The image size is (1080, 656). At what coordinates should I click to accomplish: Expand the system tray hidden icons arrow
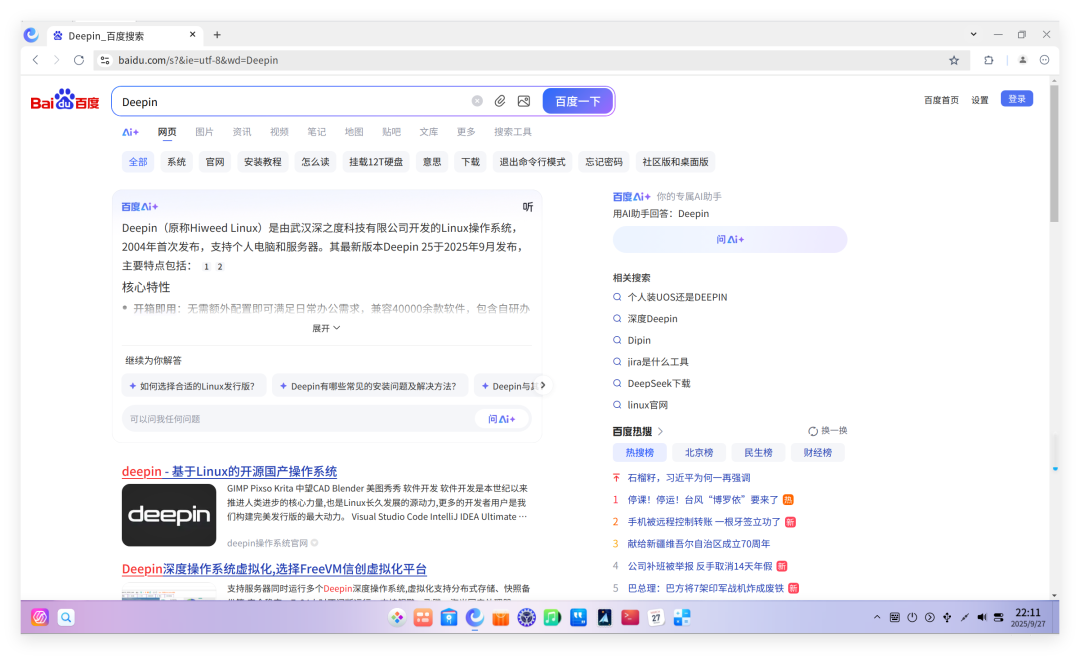877,618
